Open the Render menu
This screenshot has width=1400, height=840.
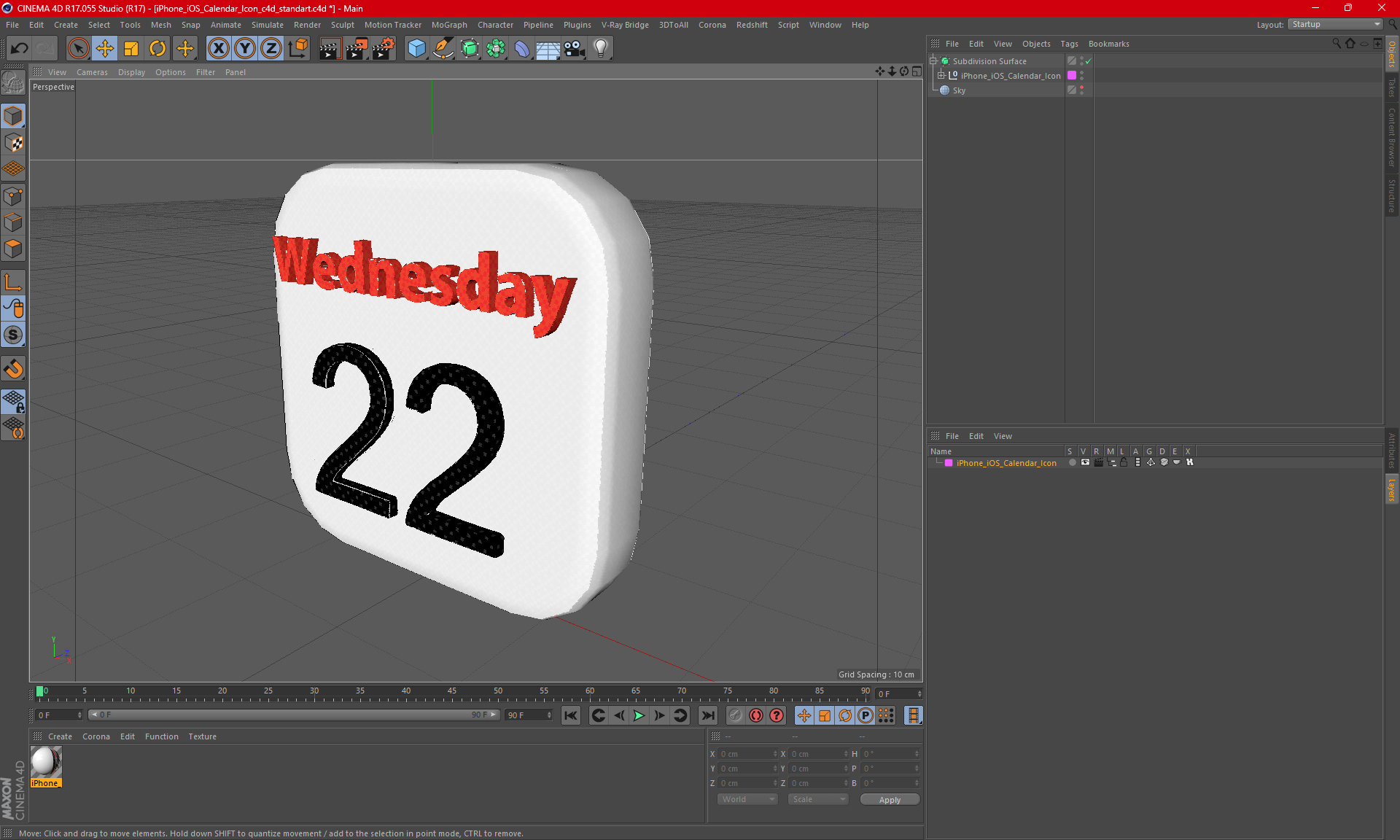(307, 25)
